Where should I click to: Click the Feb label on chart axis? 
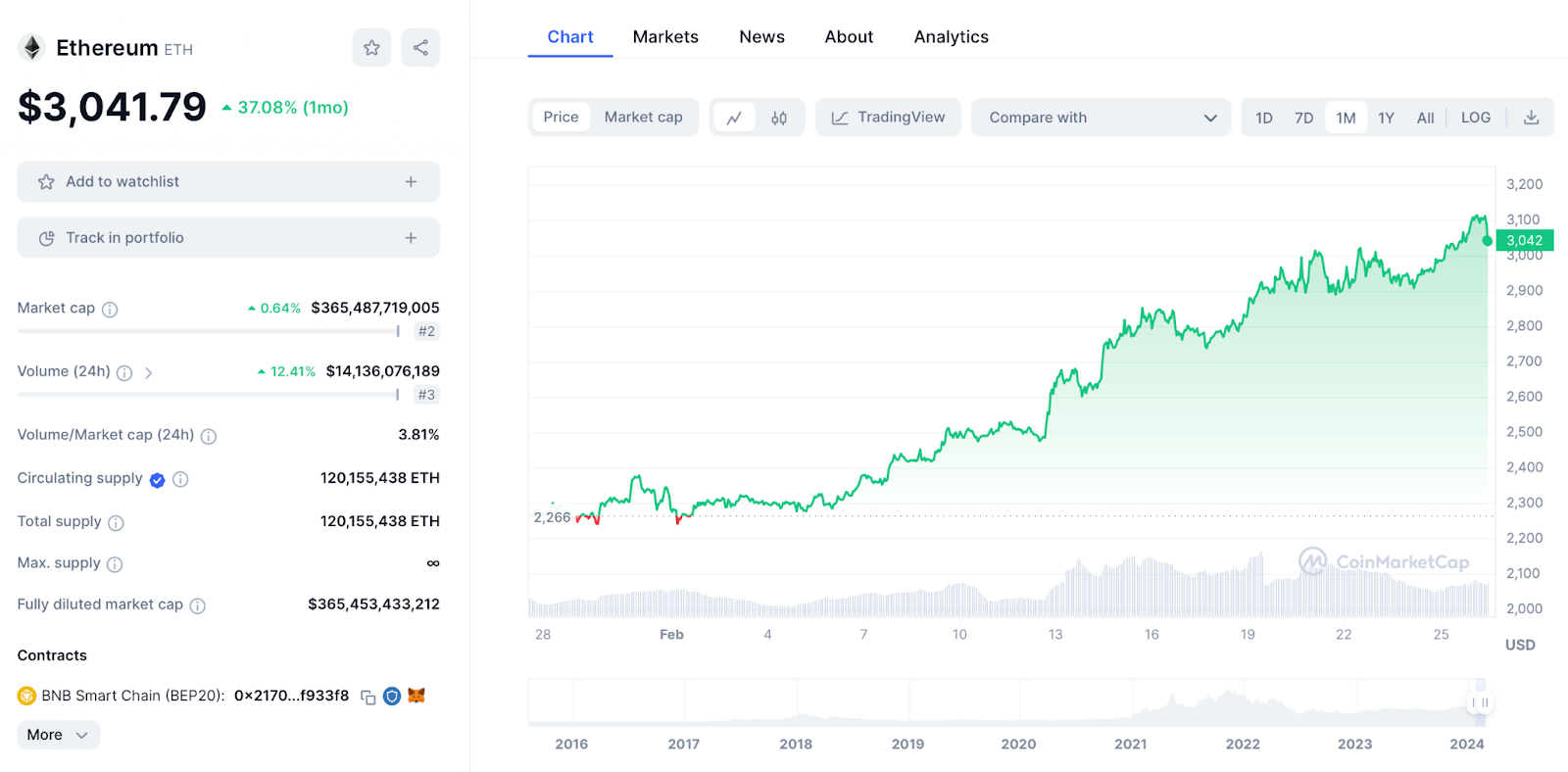pos(671,635)
